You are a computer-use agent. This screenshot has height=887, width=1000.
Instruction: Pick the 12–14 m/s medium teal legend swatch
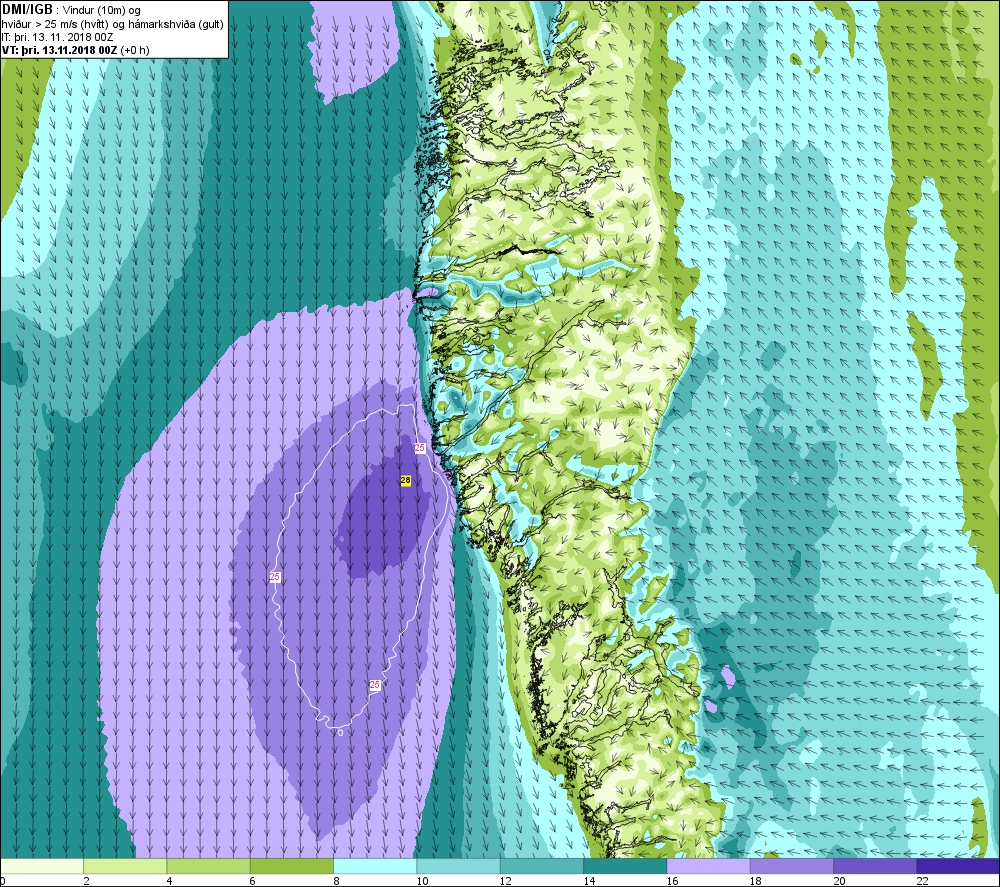point(541,866)
